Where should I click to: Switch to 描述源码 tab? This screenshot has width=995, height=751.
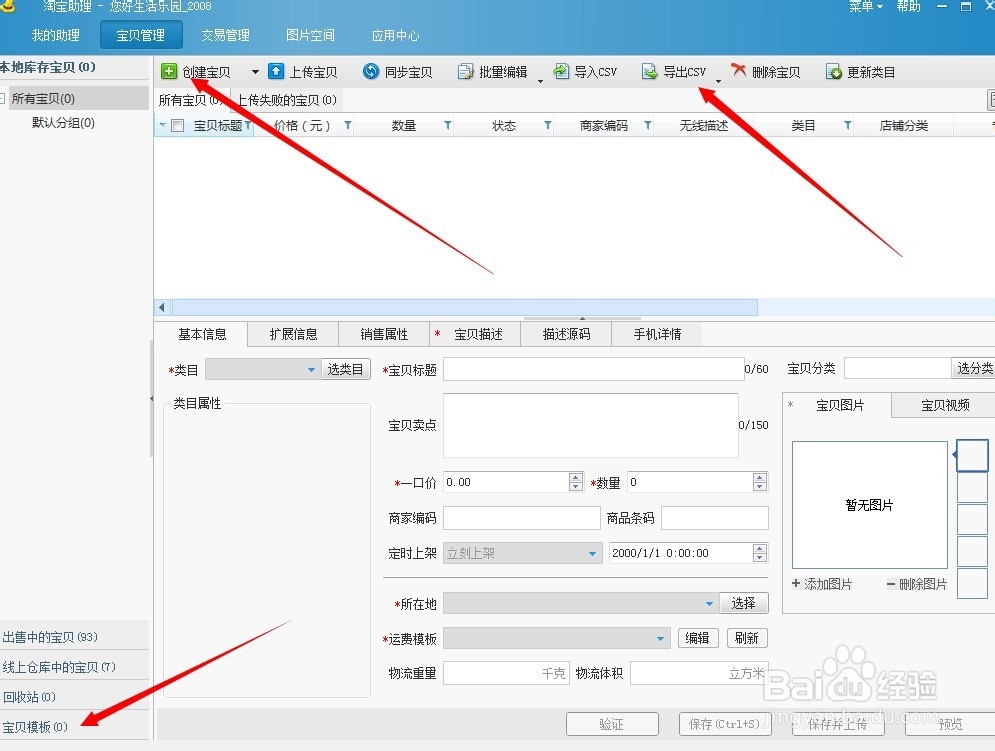coord(567,334)
